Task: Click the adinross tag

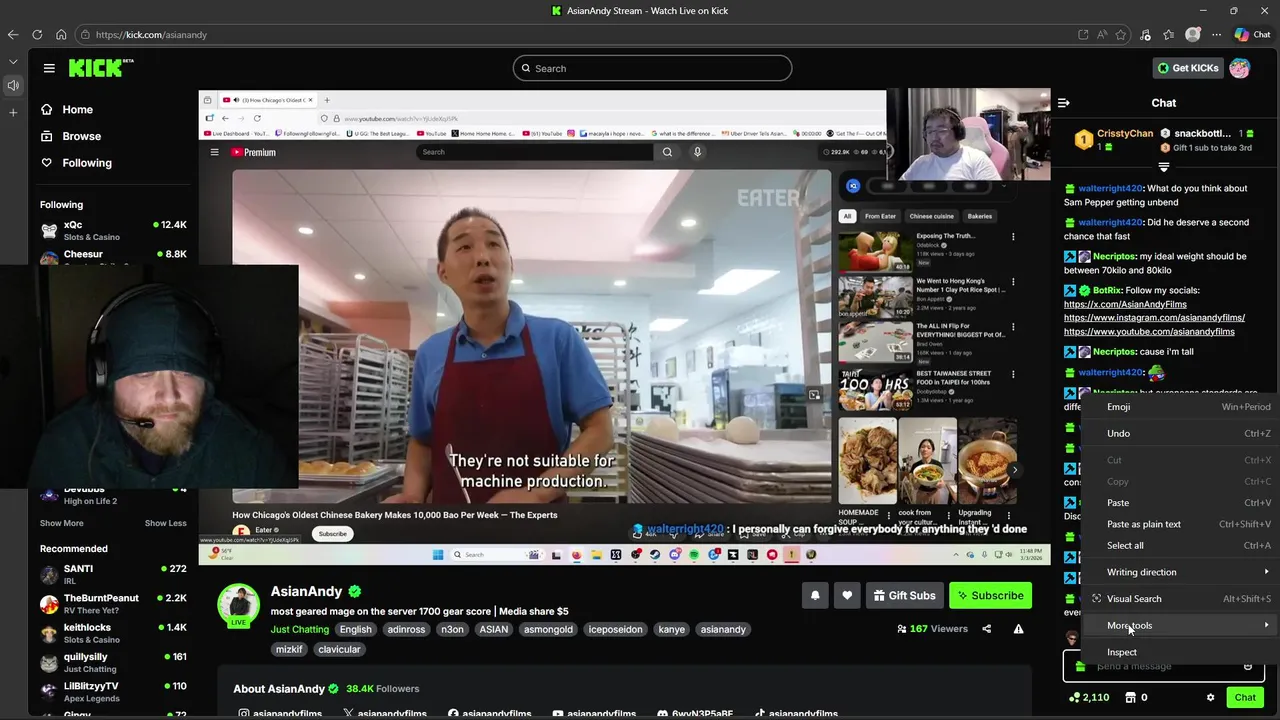Action: 406,629
